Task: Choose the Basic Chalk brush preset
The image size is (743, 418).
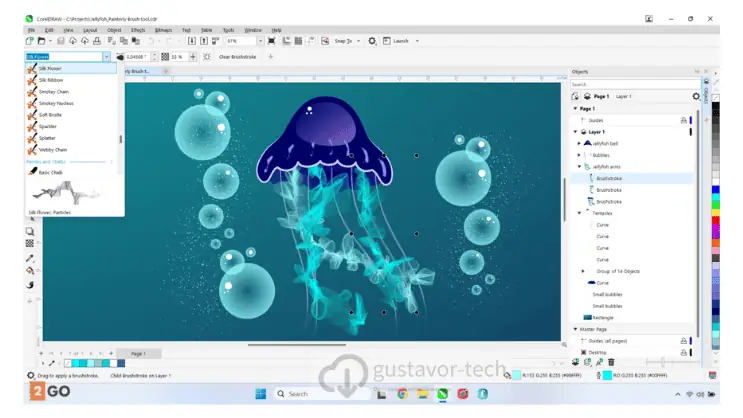Action: click(x=71, y=173)
